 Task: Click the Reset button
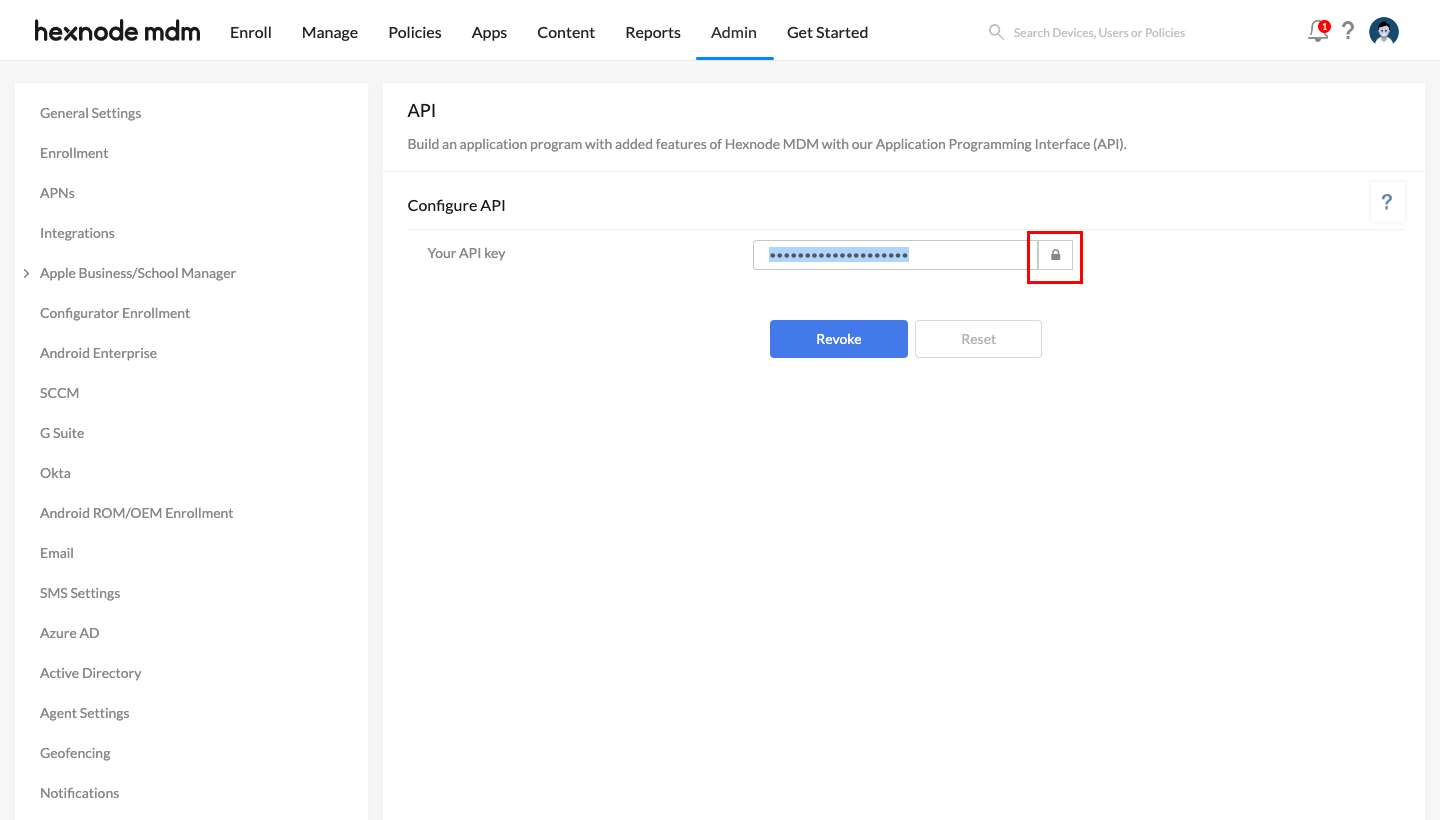click(978, 339)
